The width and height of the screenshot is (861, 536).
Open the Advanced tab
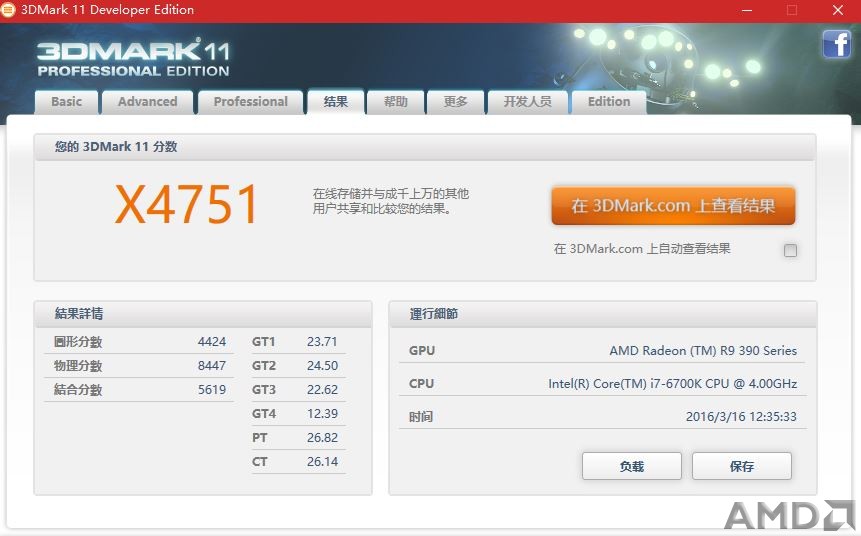point(147,102)
